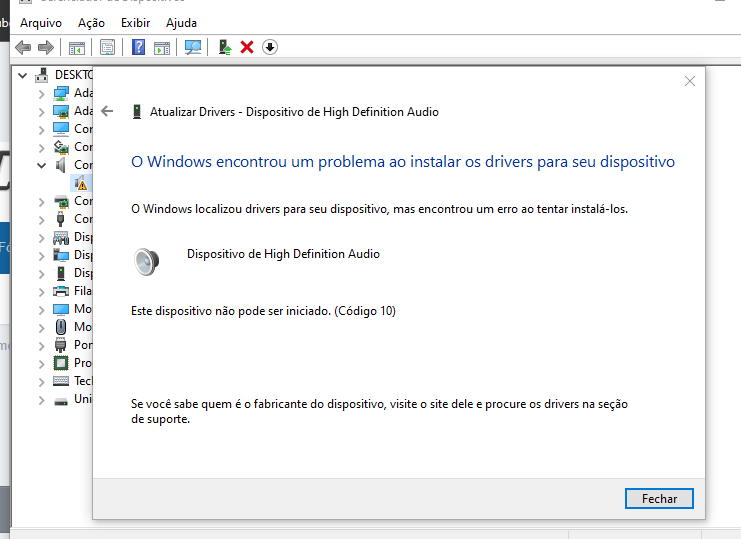This screenshot has height=539, width=741.
Task: Click the circled down-arrow disable device icon
Action: [x=270, y=47]
